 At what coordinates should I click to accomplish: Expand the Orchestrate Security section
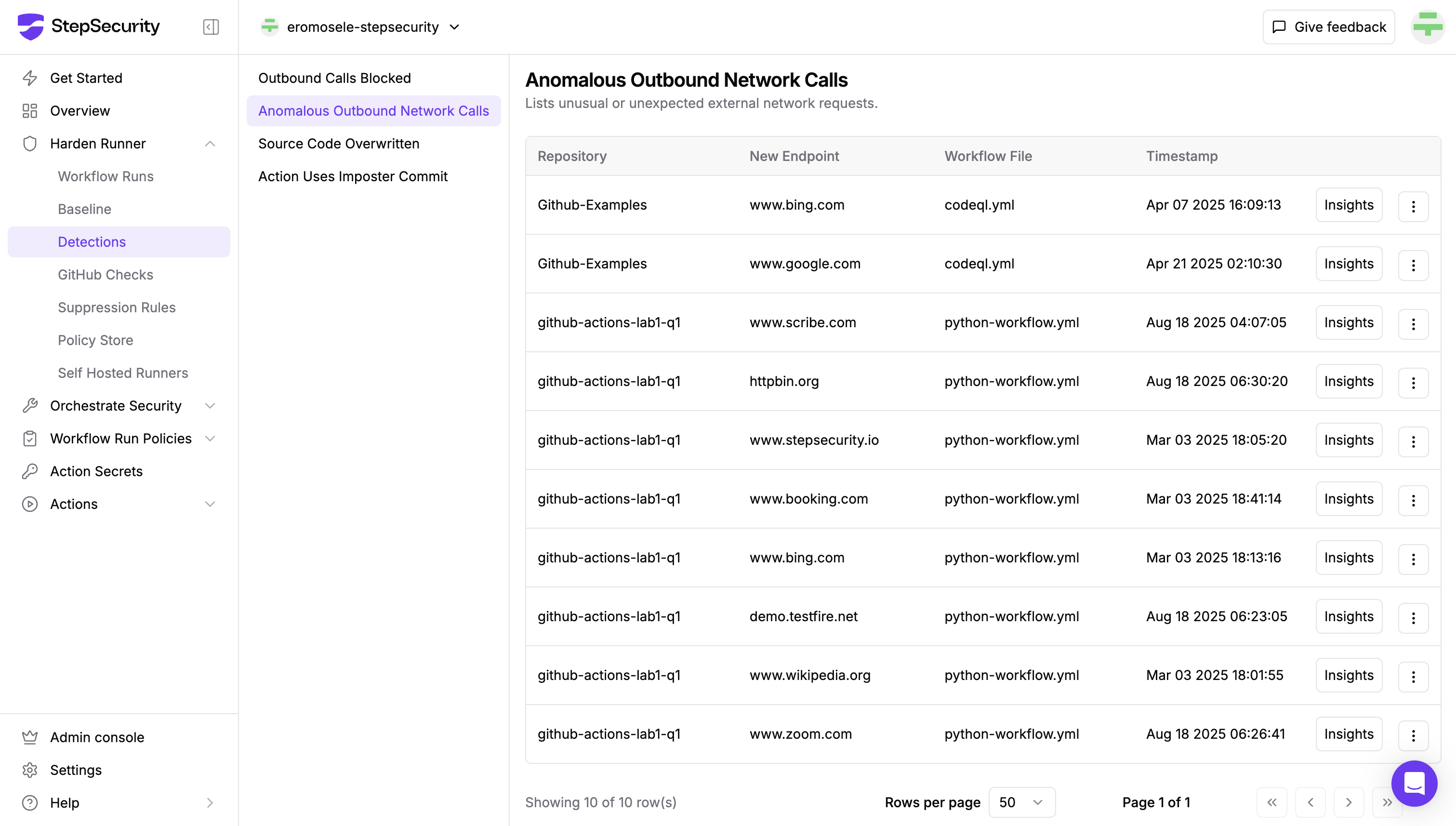[209, 406]
